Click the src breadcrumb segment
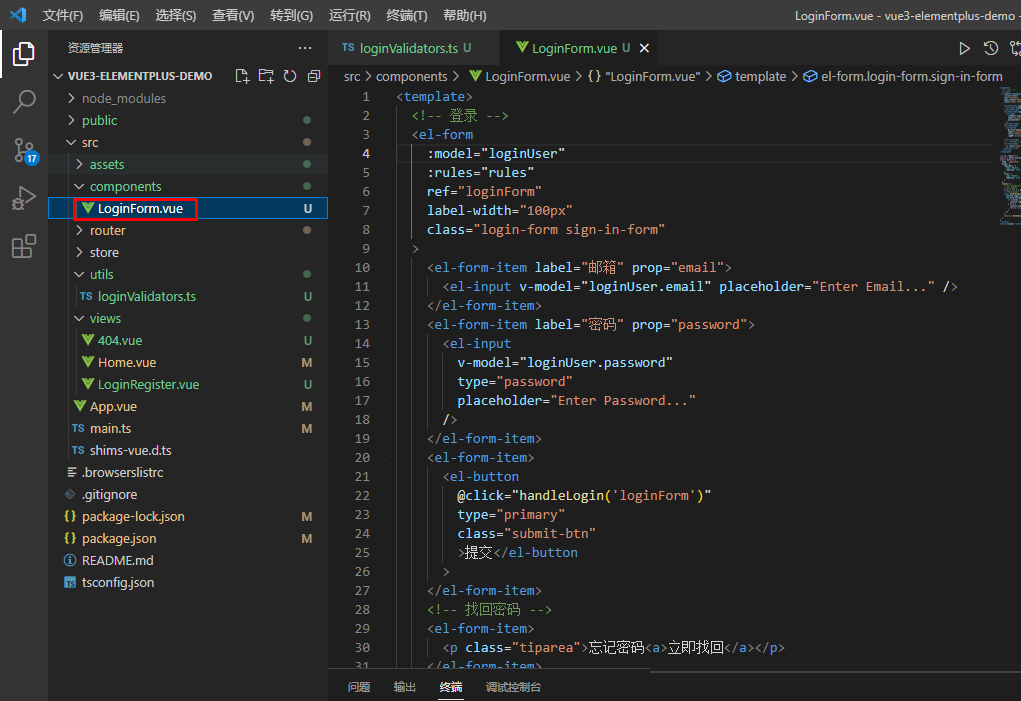This screenshot has height=701, width=1021. pyautogui.click(x=352, y=77)
